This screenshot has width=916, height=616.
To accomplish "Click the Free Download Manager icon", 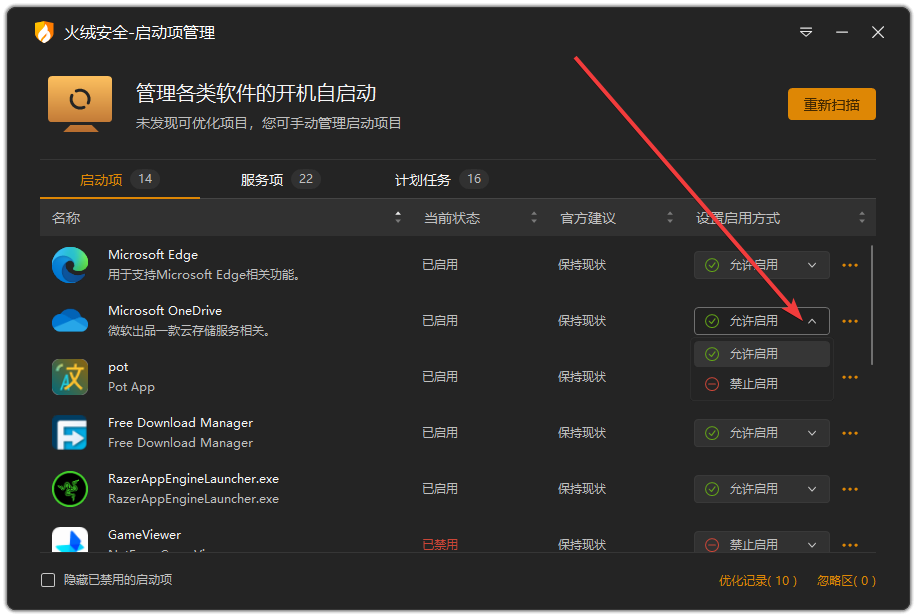I will (70, 433).
